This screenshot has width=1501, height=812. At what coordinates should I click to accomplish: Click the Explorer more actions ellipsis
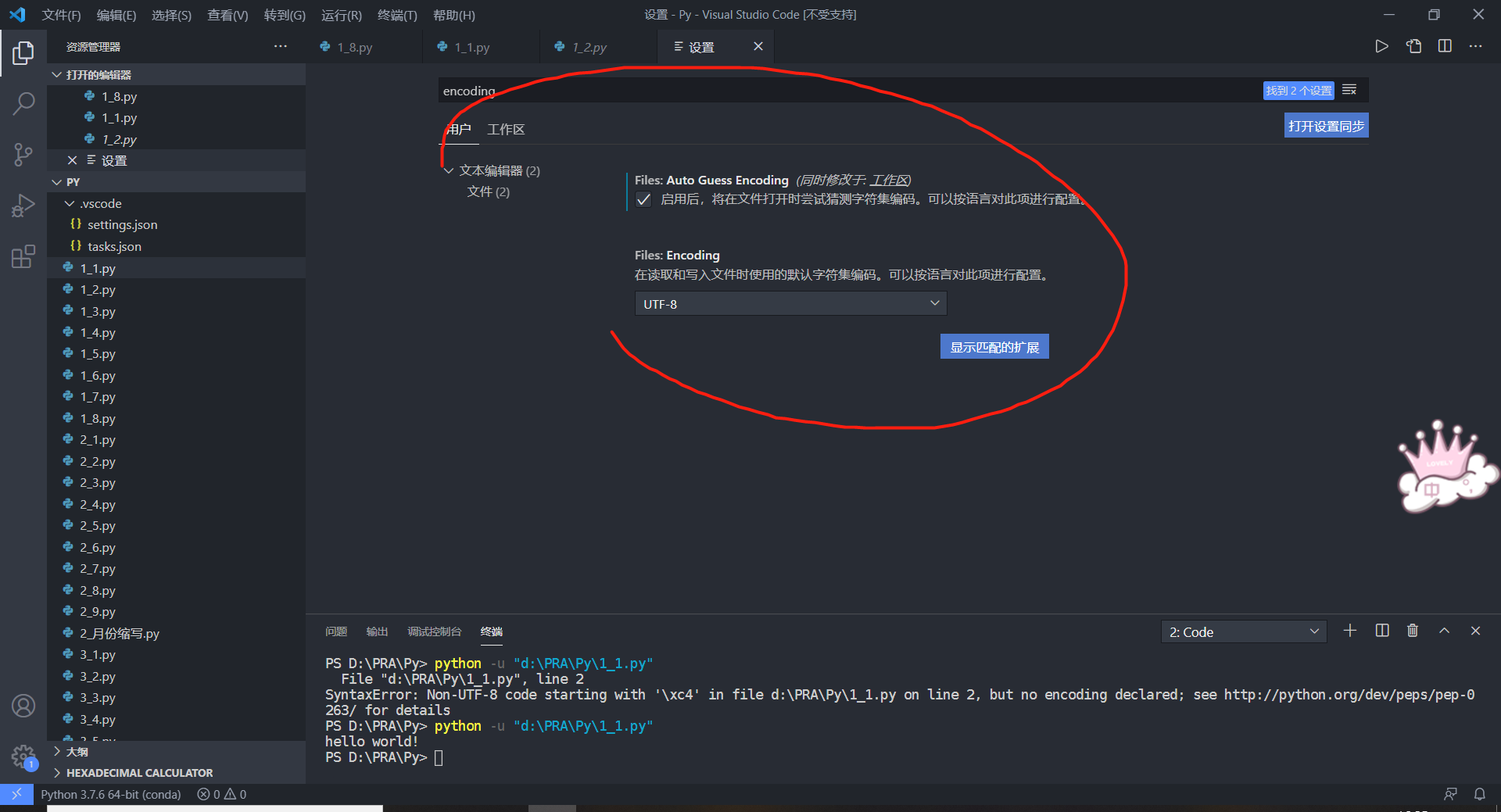click(281, 47)
